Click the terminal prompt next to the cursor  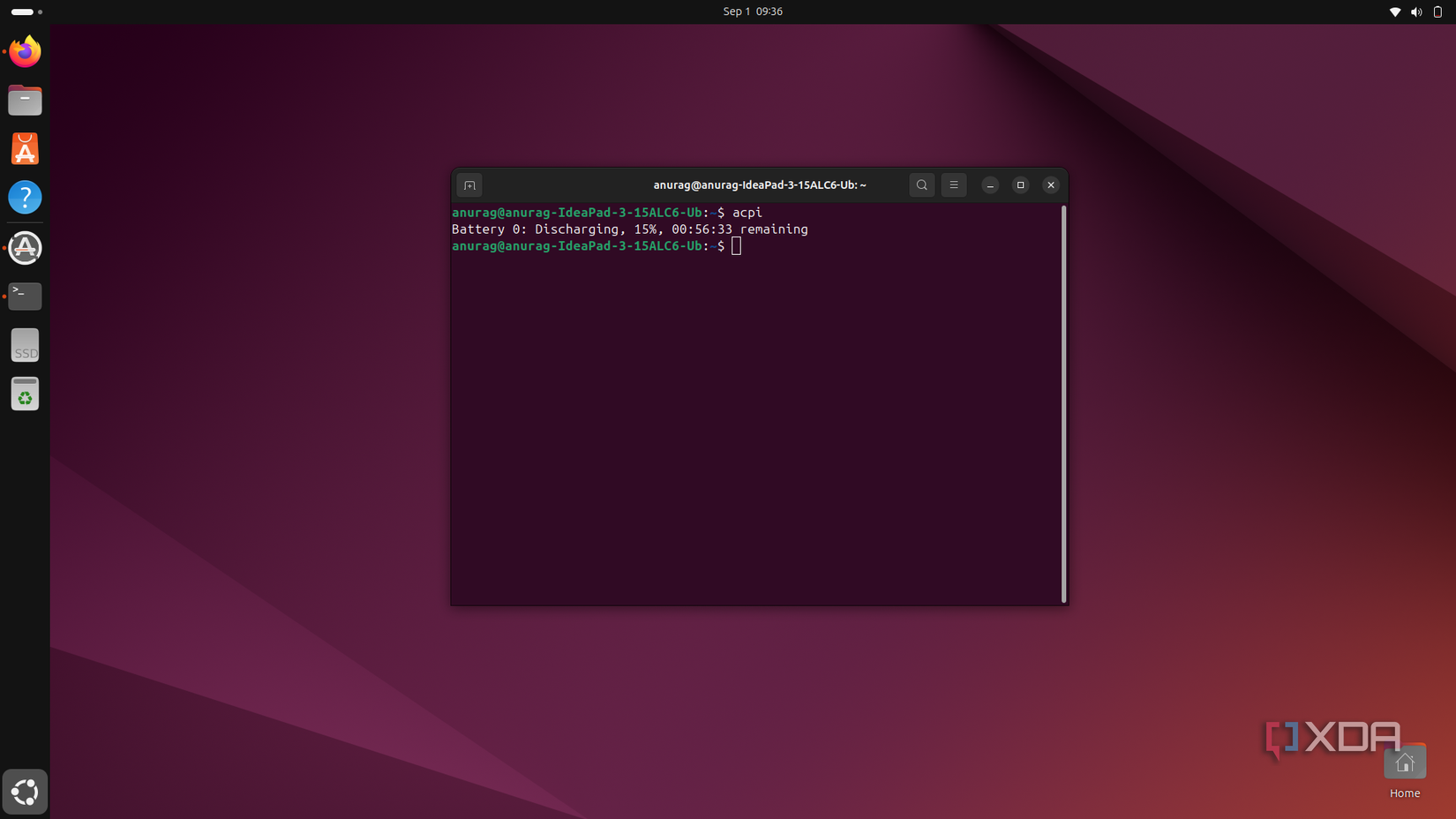[735, 246]
